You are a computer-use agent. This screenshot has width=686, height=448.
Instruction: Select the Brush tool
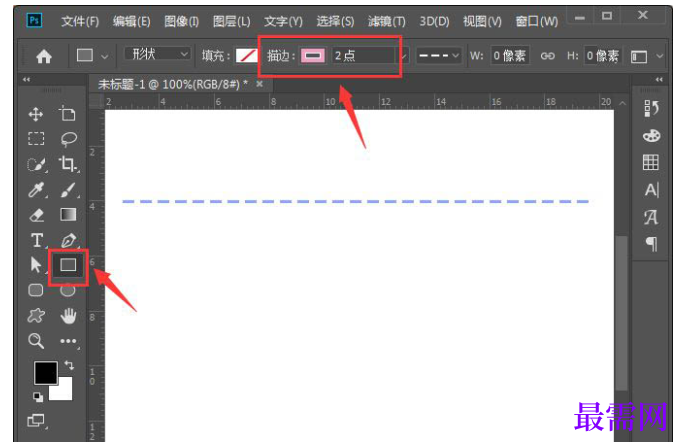(69, 190)
